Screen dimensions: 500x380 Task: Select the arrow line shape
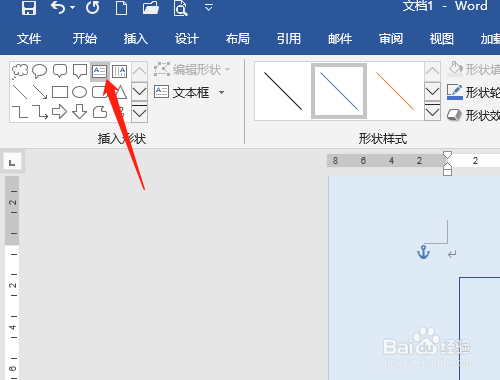click(40, 92)
